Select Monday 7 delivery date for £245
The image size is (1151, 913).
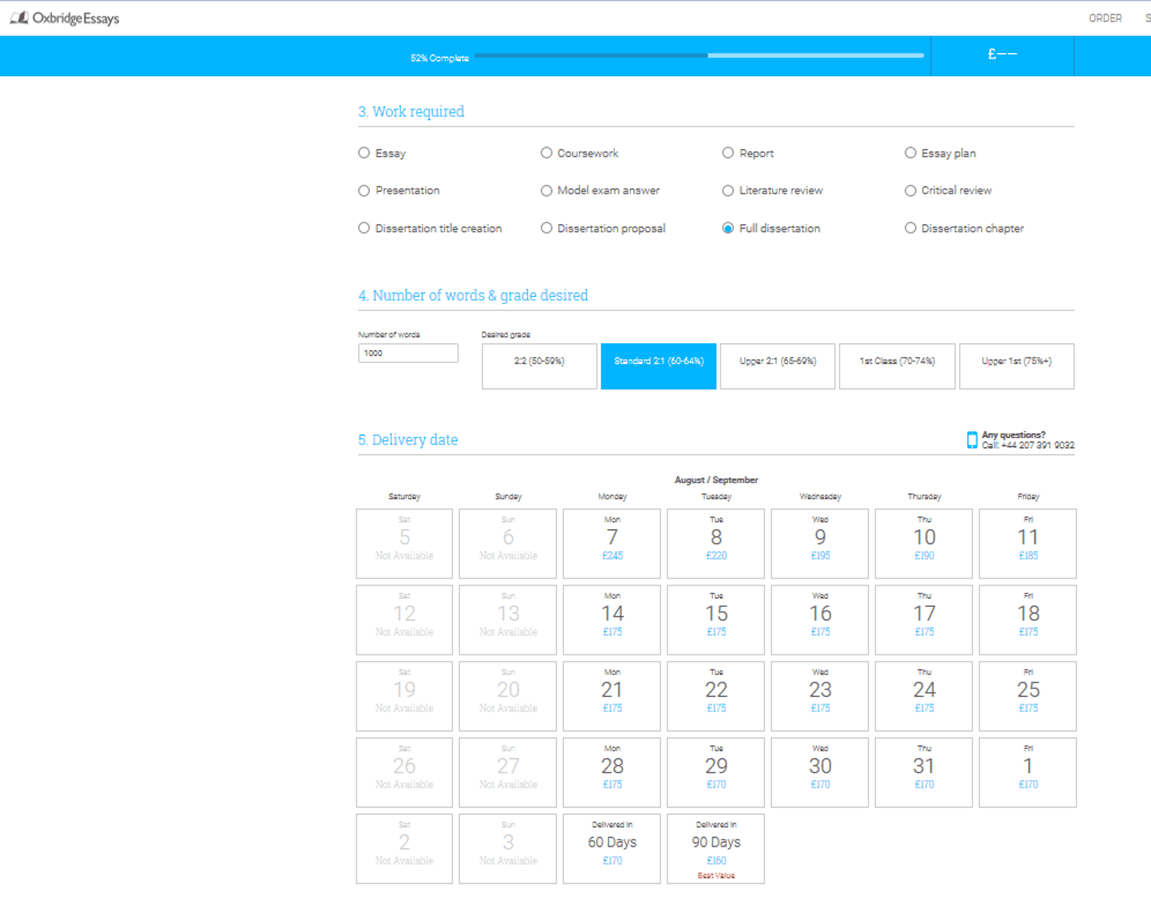pyautogui.click(x=612, y=543)
